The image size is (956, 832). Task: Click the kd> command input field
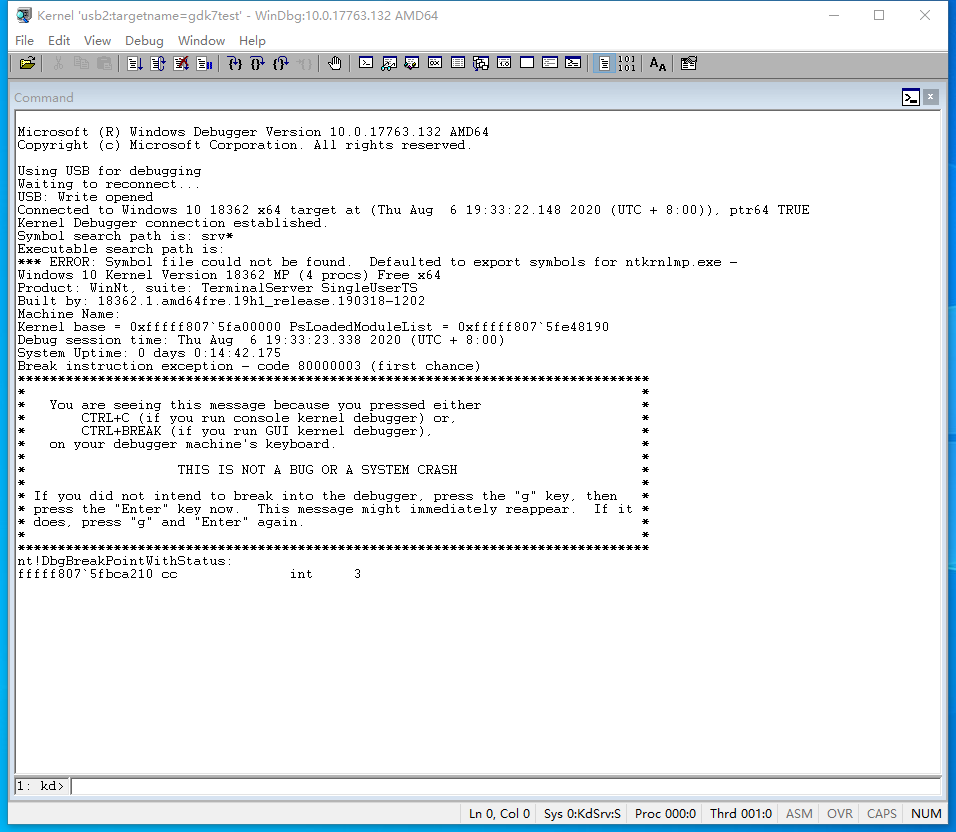coord(506,786)
